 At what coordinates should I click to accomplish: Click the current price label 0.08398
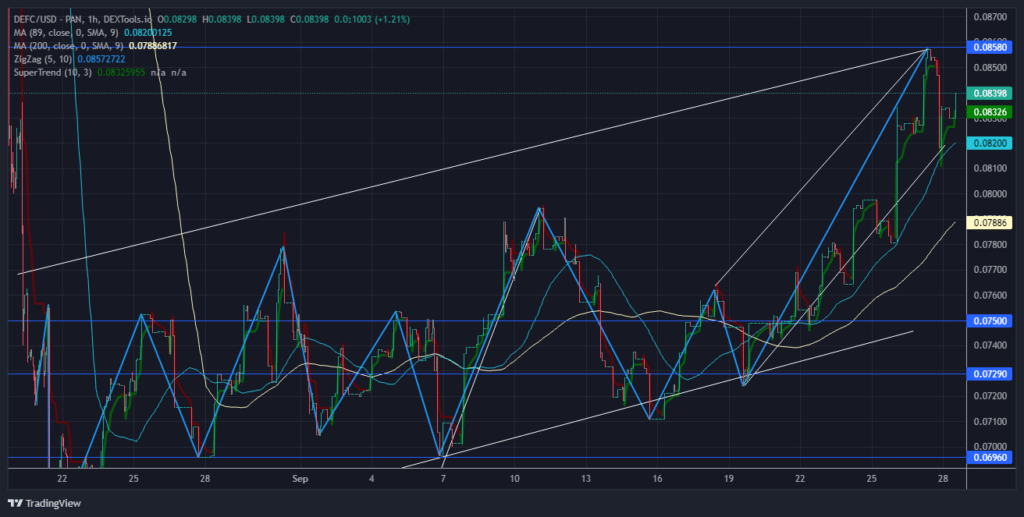[989, 93]
